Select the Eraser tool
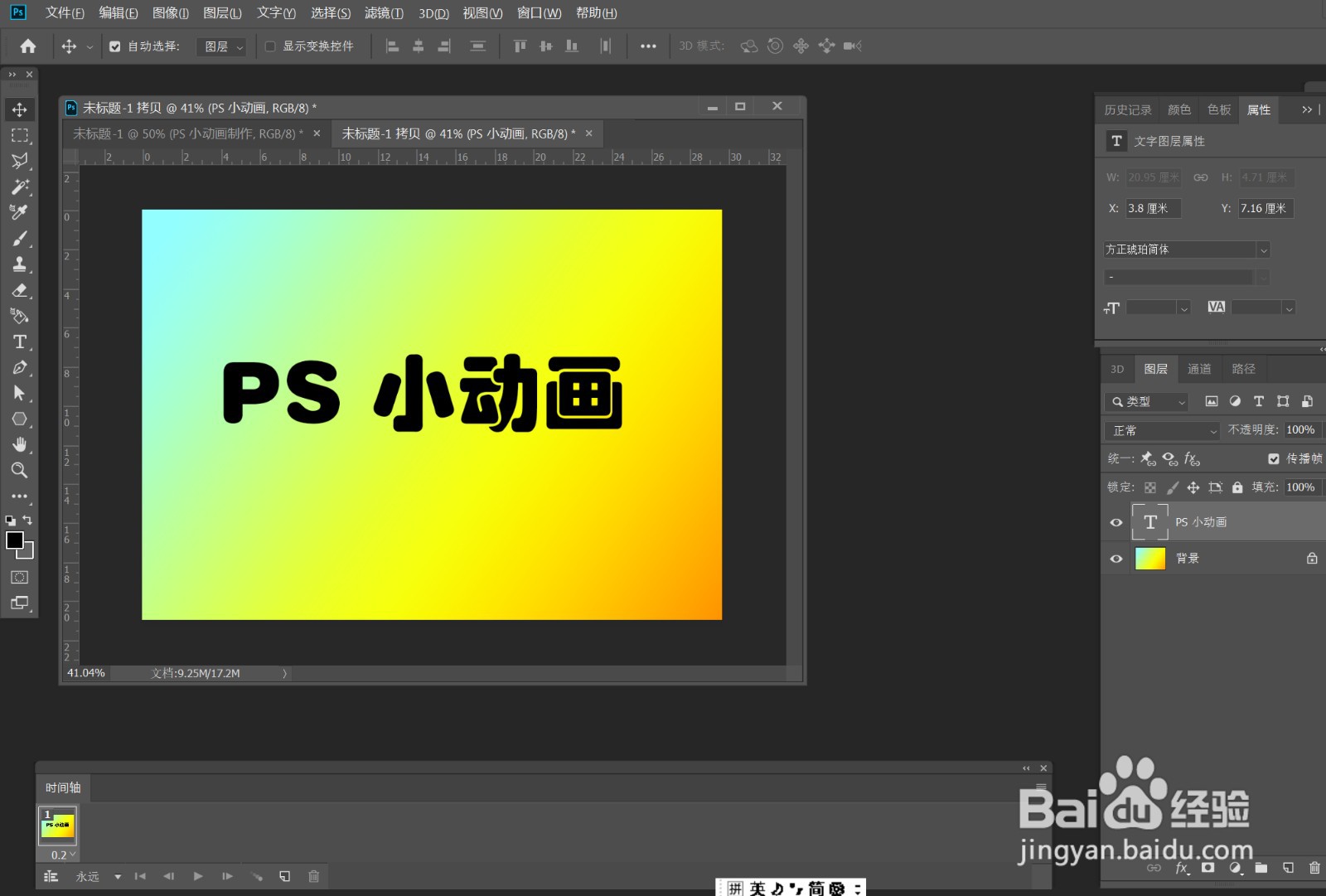This screenshot has height=896, width=1326. 19,290
